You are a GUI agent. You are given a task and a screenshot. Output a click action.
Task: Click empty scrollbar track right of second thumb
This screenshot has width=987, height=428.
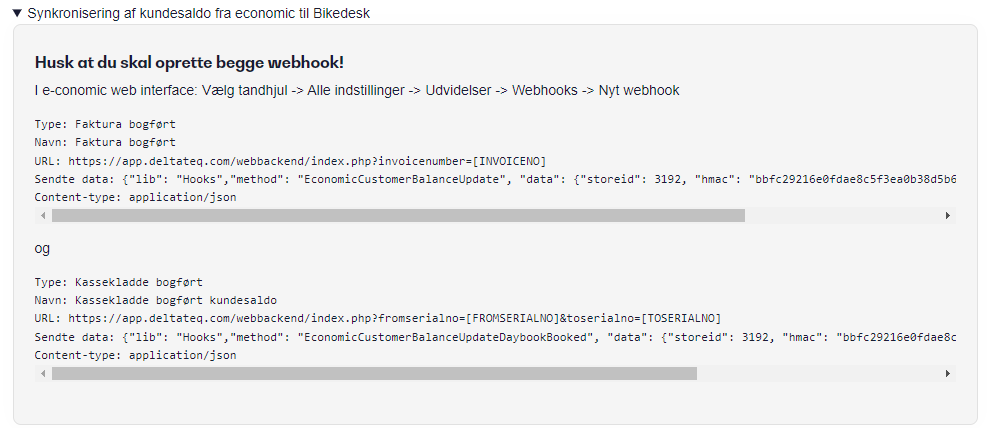pyautogui.click(x=819, y=374)
